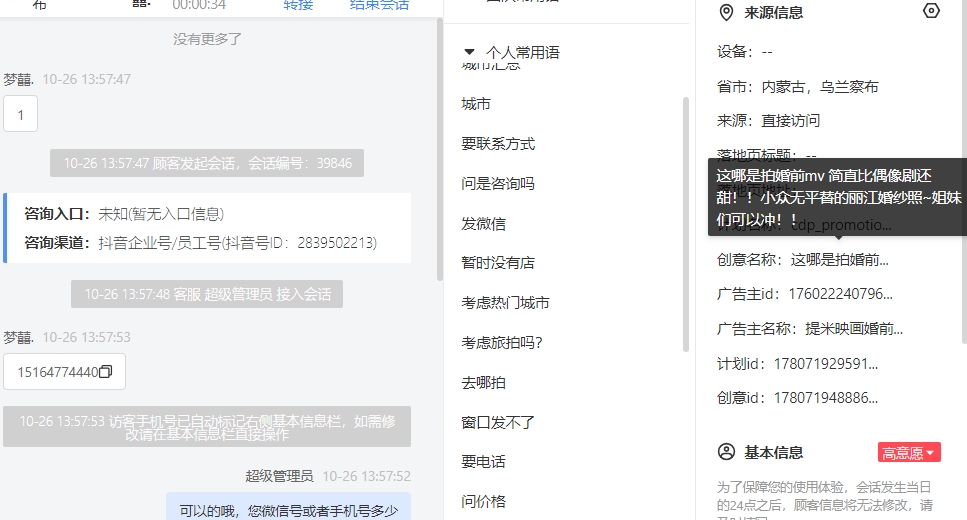Click customer name 梦囍 at 13:57:53
This screenshot has height=520, width=967.
tap(18, 337)
